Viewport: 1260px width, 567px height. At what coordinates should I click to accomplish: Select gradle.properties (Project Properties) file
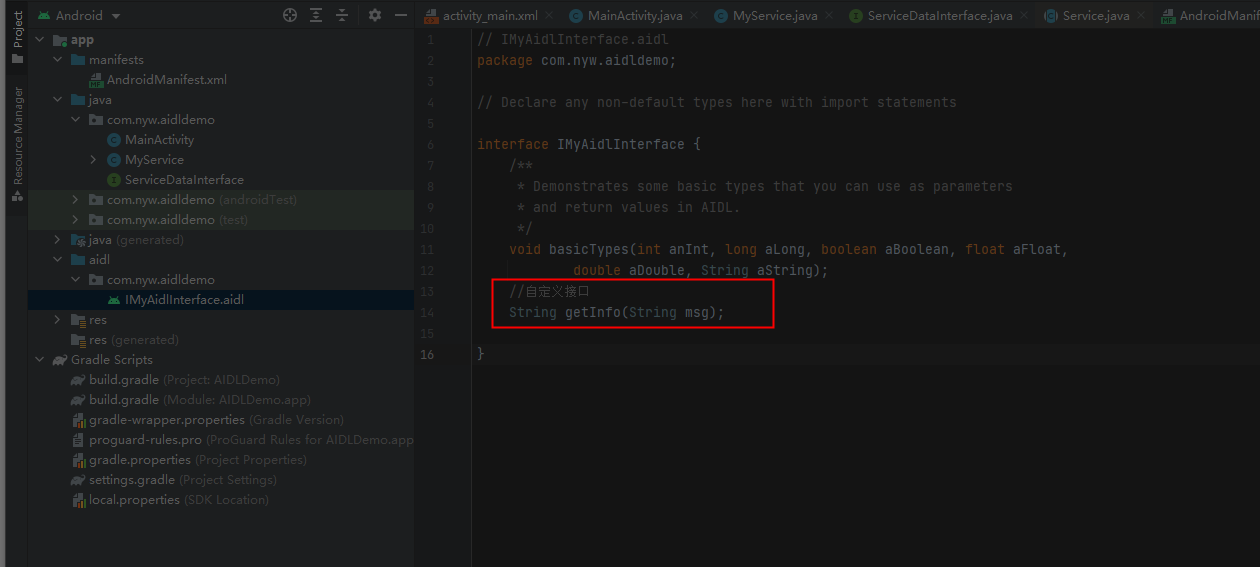(197, 460)
